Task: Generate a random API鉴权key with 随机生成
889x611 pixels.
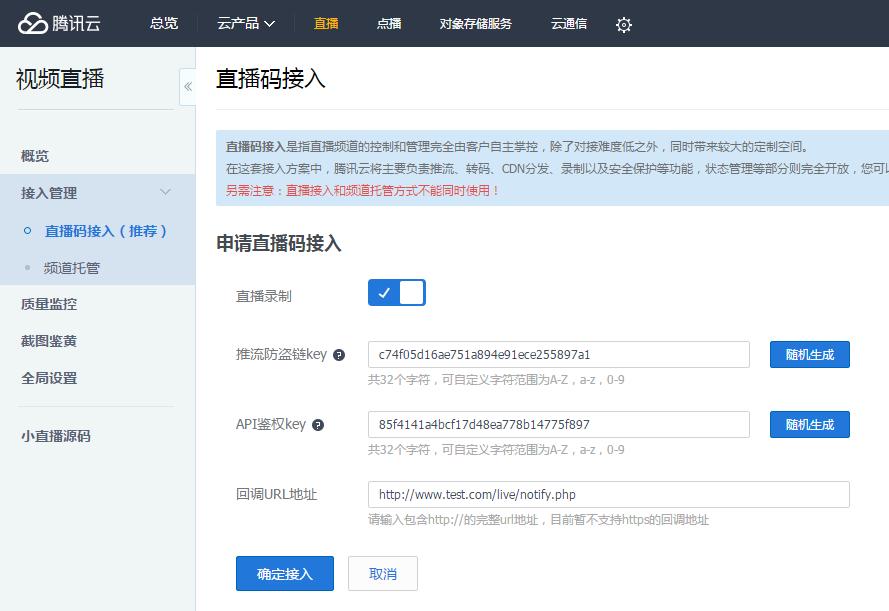Action: point(809,424)
